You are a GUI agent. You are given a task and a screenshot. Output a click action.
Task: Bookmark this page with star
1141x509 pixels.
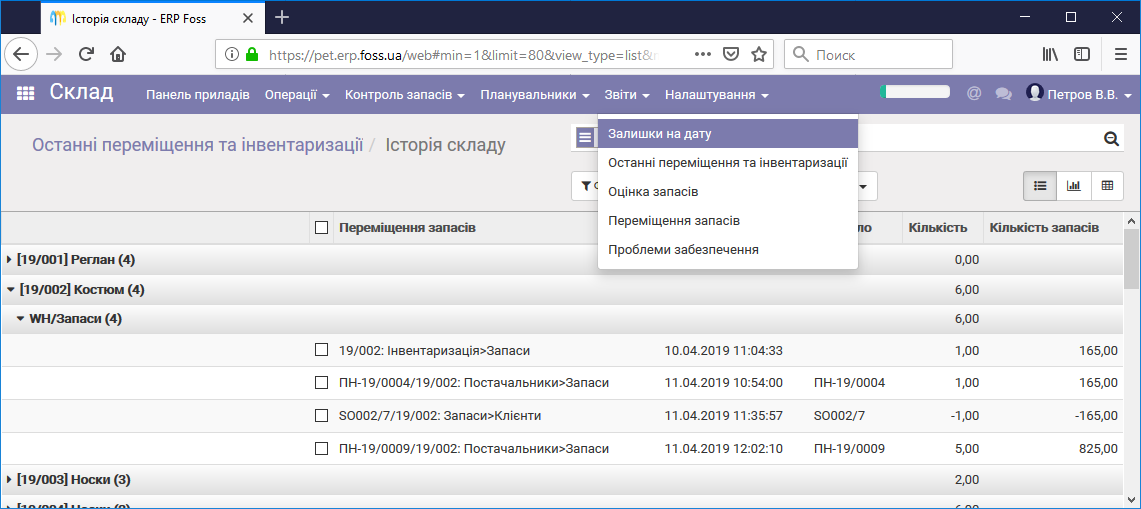pos(759,54)
